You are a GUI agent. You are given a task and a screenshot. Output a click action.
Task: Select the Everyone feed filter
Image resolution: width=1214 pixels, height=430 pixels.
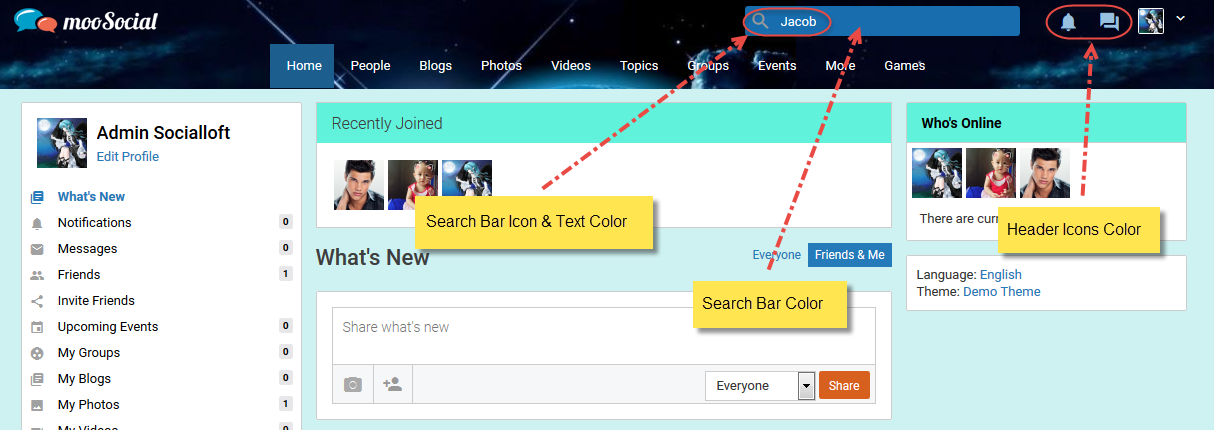[x=777, y=255]
